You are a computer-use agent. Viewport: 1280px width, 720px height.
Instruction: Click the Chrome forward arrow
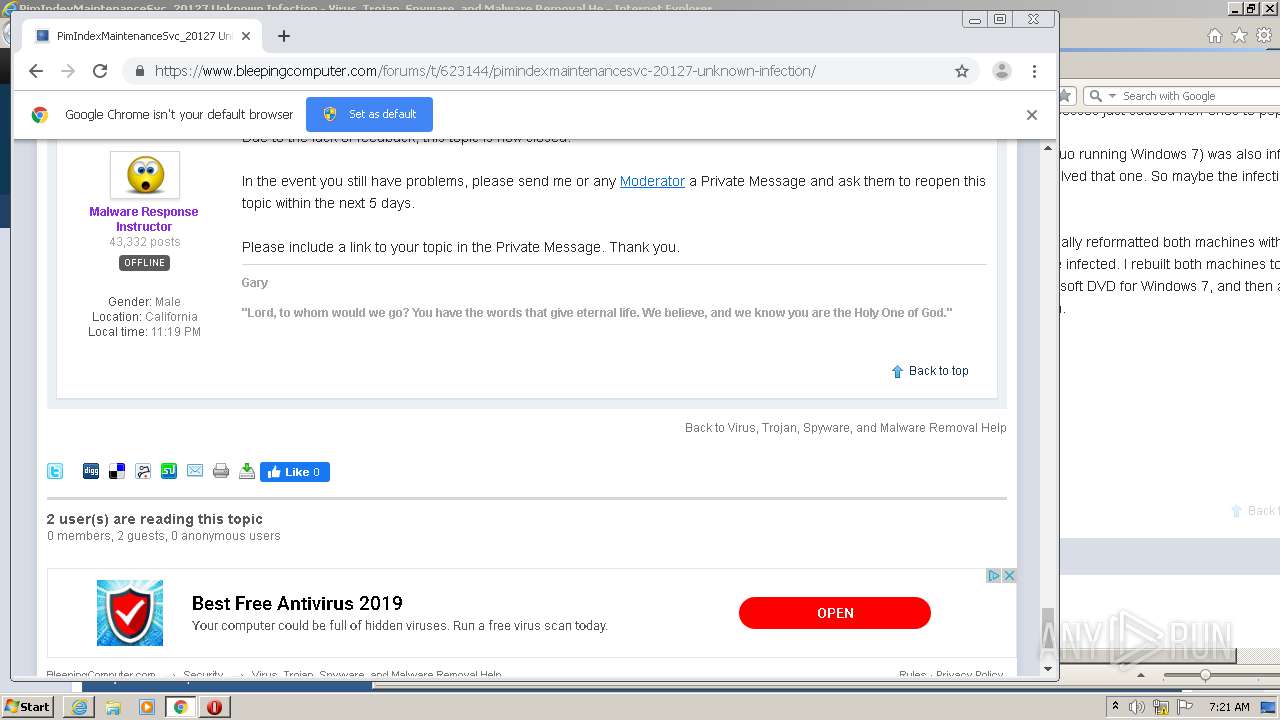(68, 71)
